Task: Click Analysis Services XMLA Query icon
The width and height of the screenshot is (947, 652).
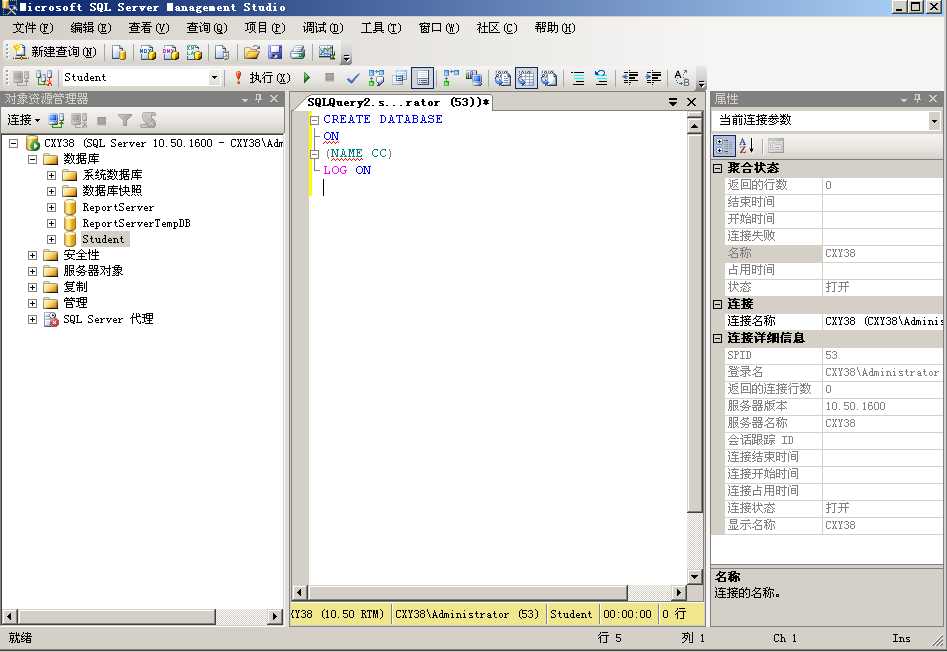Action: 194,53
